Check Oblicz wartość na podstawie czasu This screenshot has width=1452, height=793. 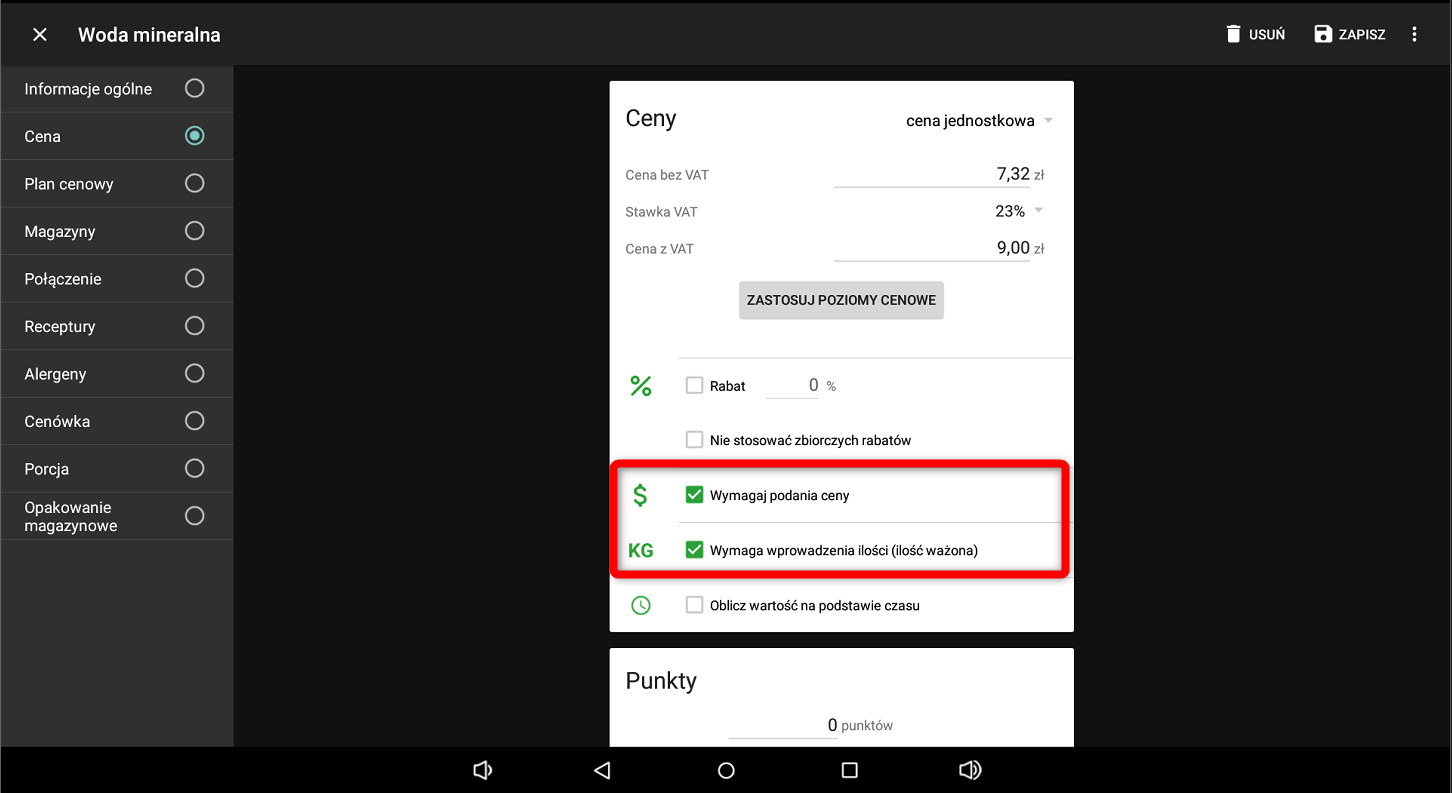694,605
